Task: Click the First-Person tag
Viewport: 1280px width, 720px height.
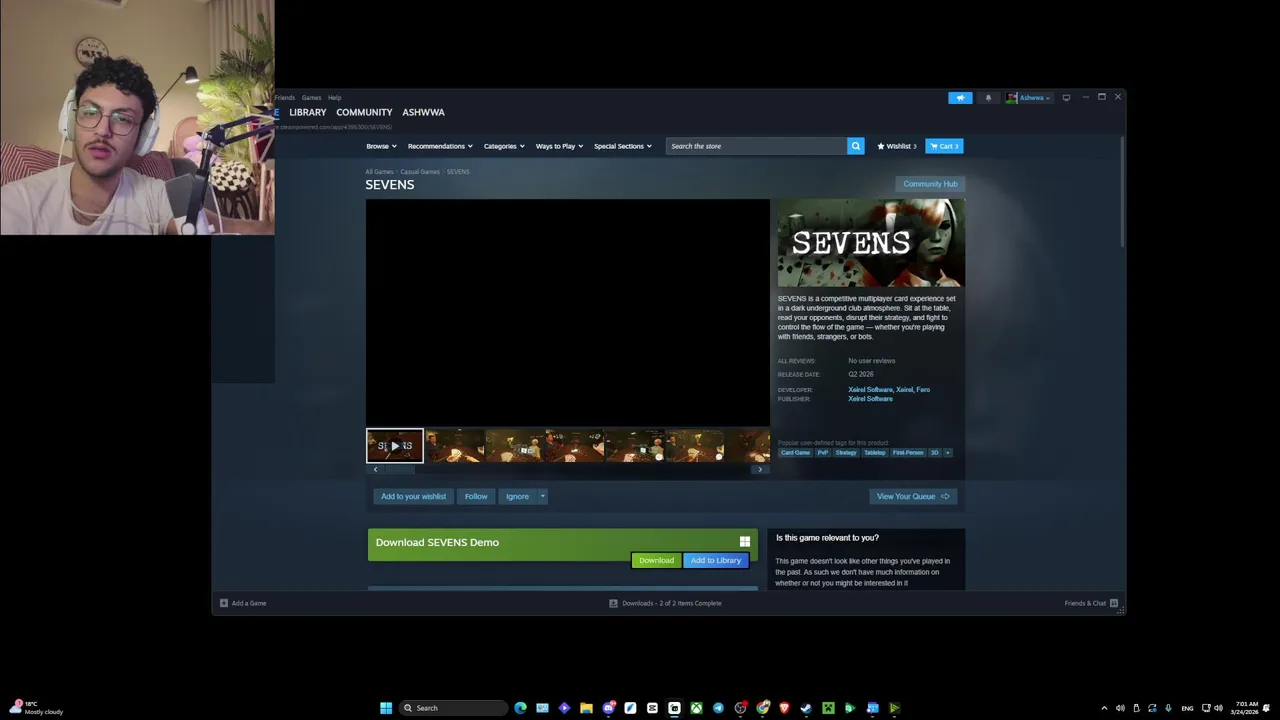Action: point(908,453)
